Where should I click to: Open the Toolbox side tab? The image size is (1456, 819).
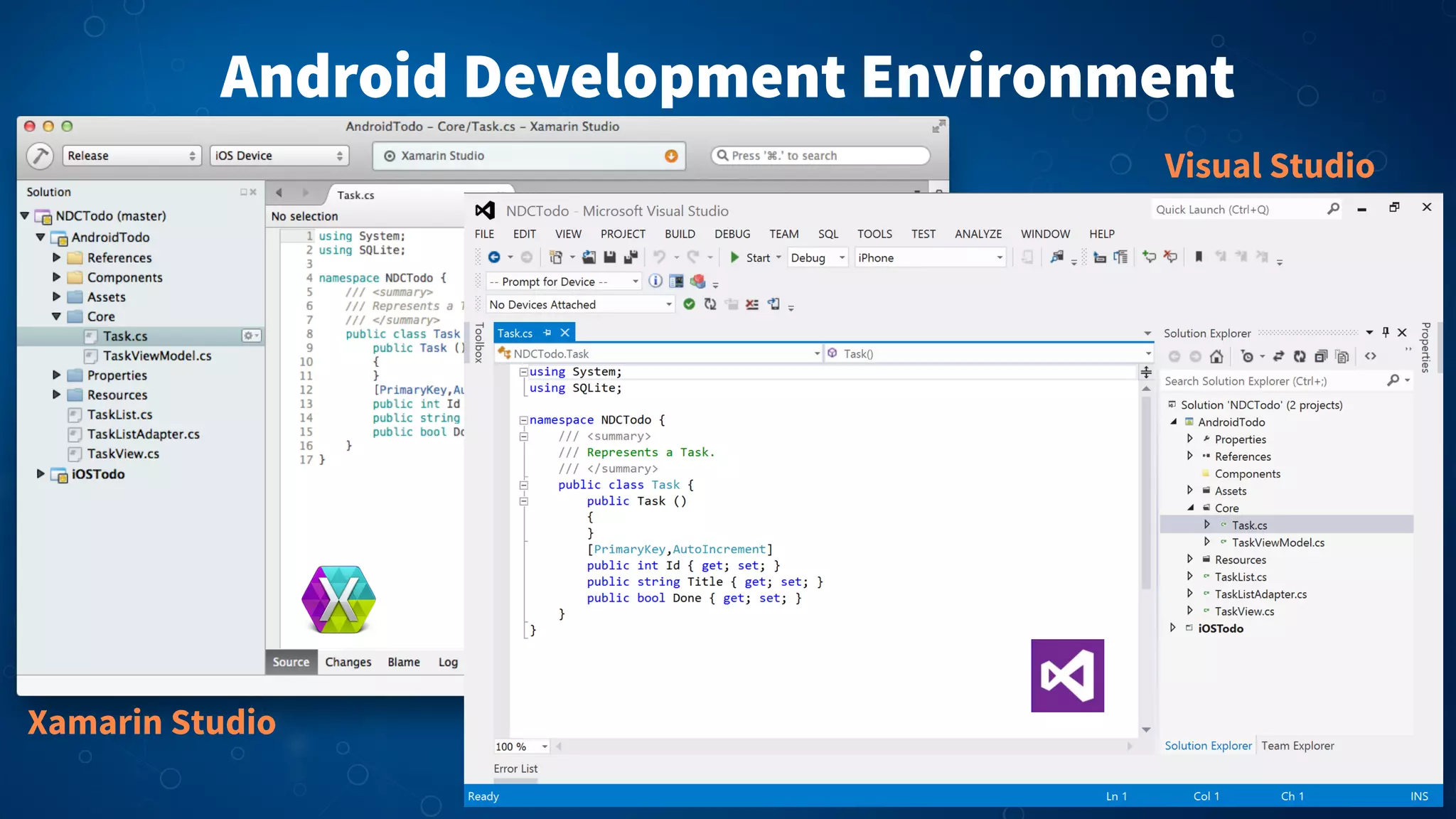pyautogui.click(x=478, y=342)
